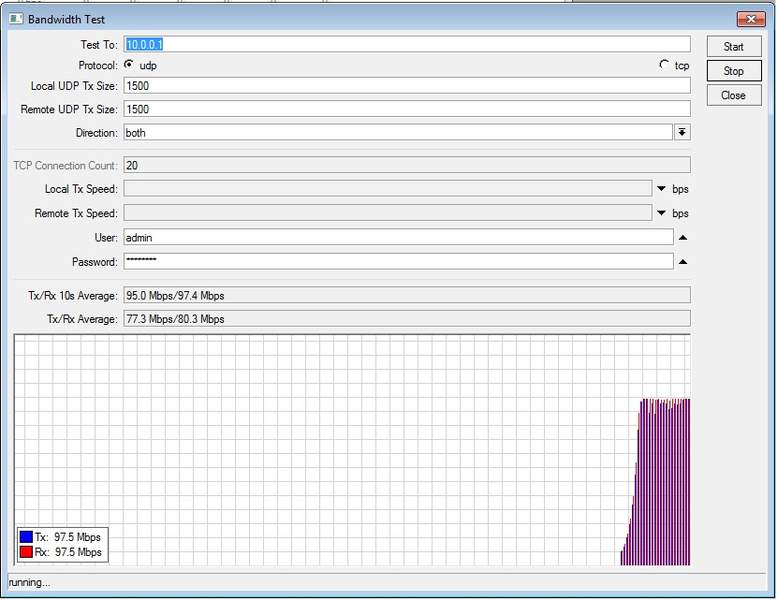Screen dimensions: 778x600
Task: Click the red Rx legend color swatch
Action: coord(26,552)
